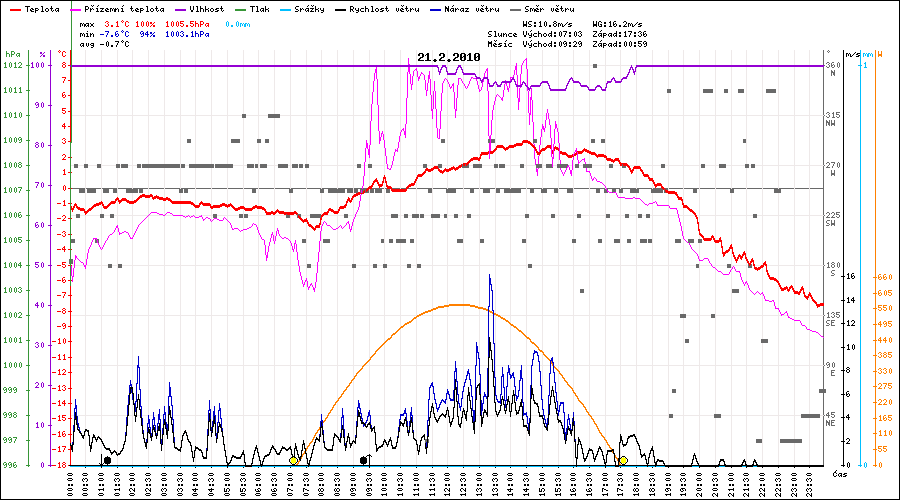Screen dimensions: 900x500
Task: Click the red Teplota legend line marker
Action: coord(15,8)
